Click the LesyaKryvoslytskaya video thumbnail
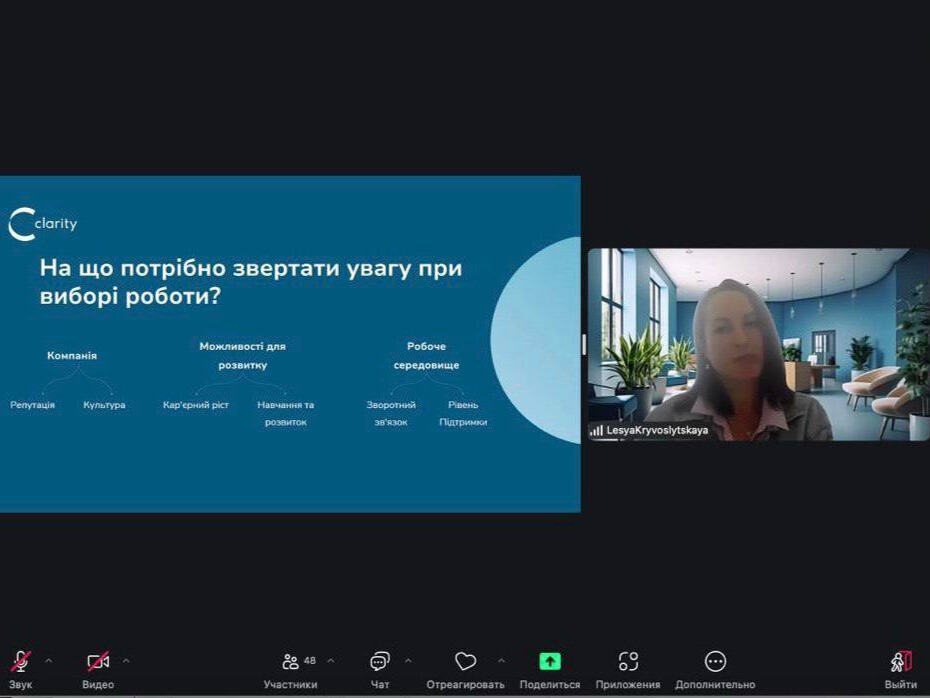This screenshot has height=698, width=930. (x=759, y=345)
